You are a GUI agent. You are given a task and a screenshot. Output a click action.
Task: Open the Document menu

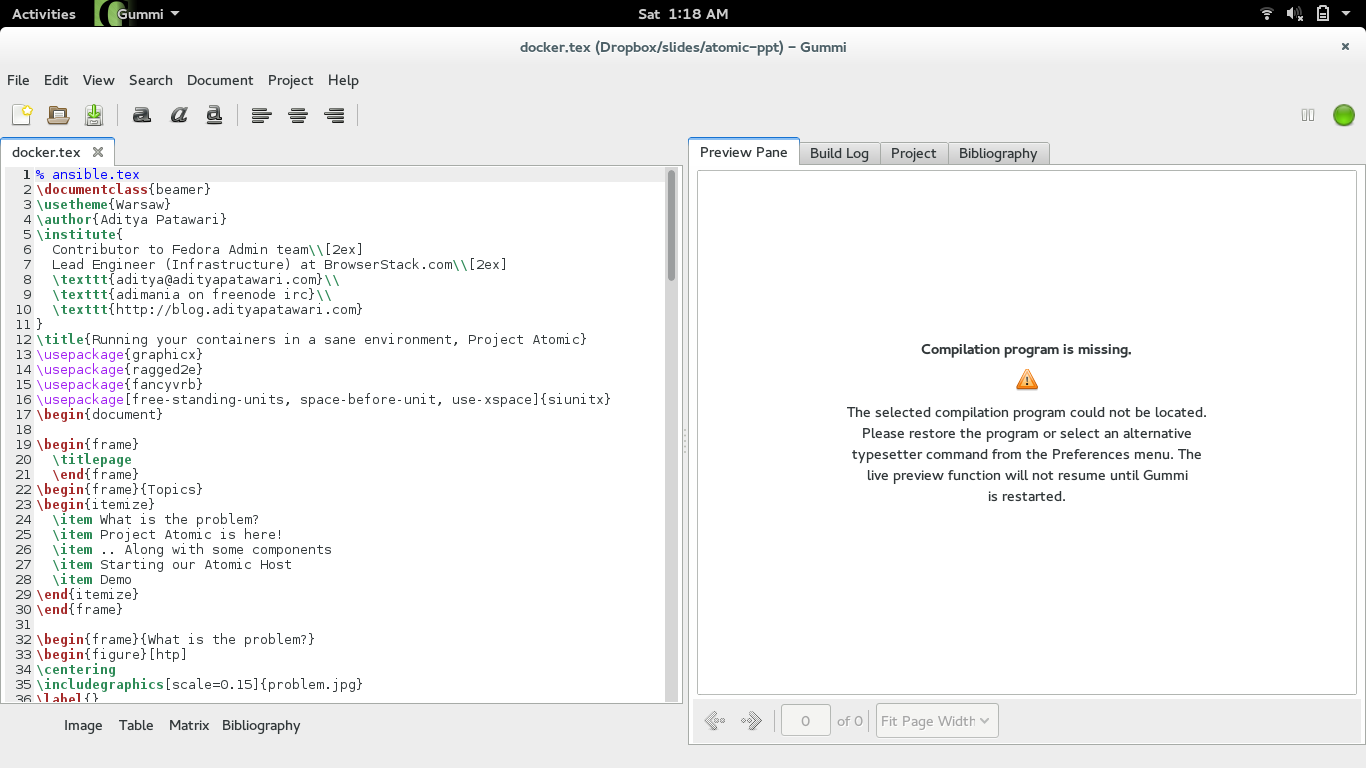[220, 80]
